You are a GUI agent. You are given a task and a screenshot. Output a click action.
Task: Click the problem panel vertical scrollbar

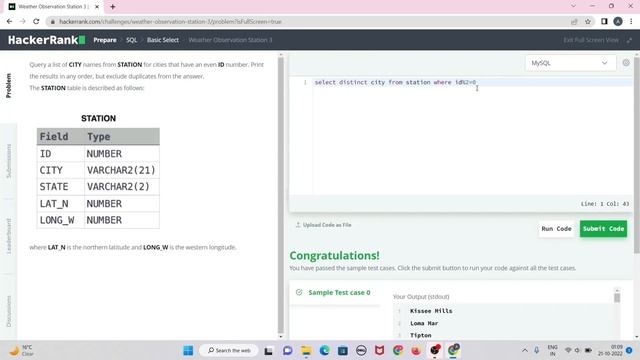click(x=280, y=196)
